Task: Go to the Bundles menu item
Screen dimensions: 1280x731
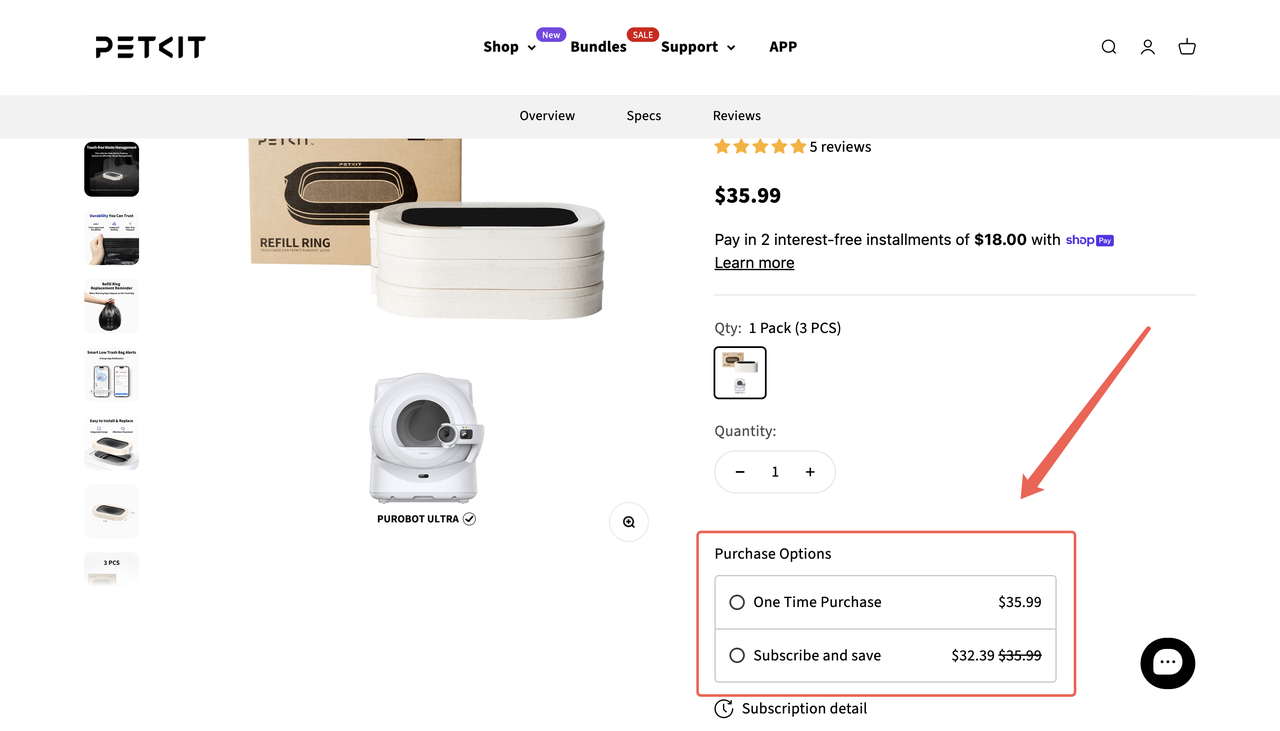Action: [x=598, y=47]
